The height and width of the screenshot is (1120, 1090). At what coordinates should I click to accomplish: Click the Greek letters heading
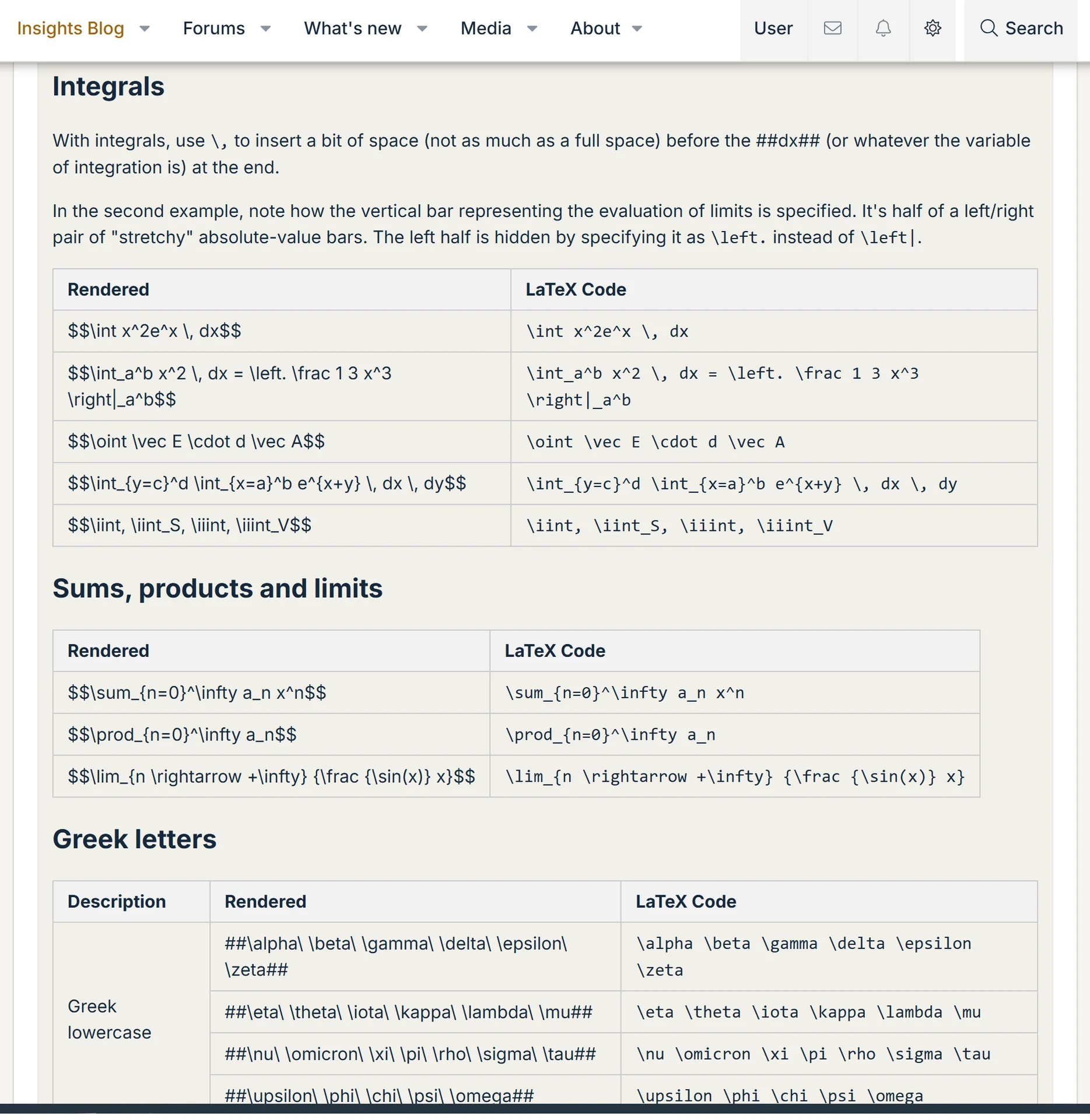(x=134, y=839)
